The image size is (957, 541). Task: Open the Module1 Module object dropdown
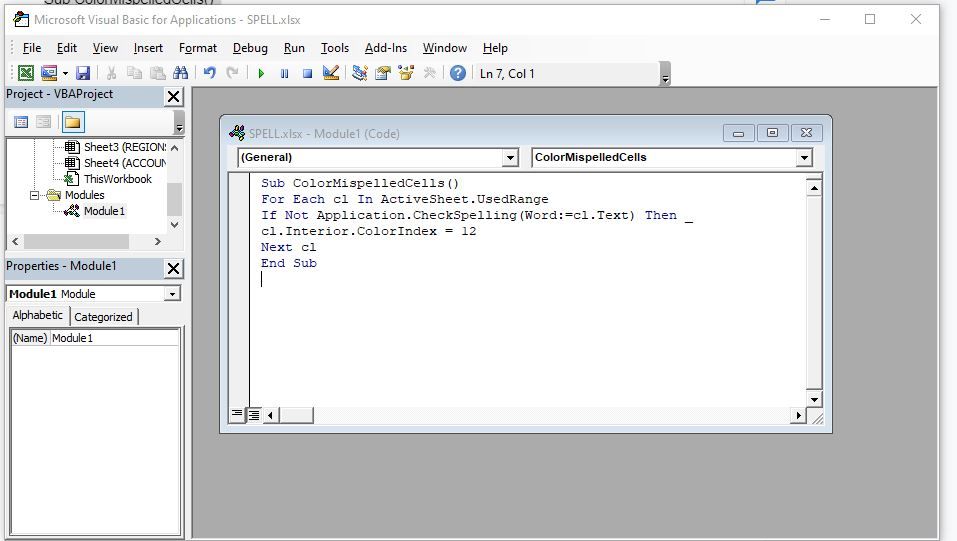click(173, 294)
